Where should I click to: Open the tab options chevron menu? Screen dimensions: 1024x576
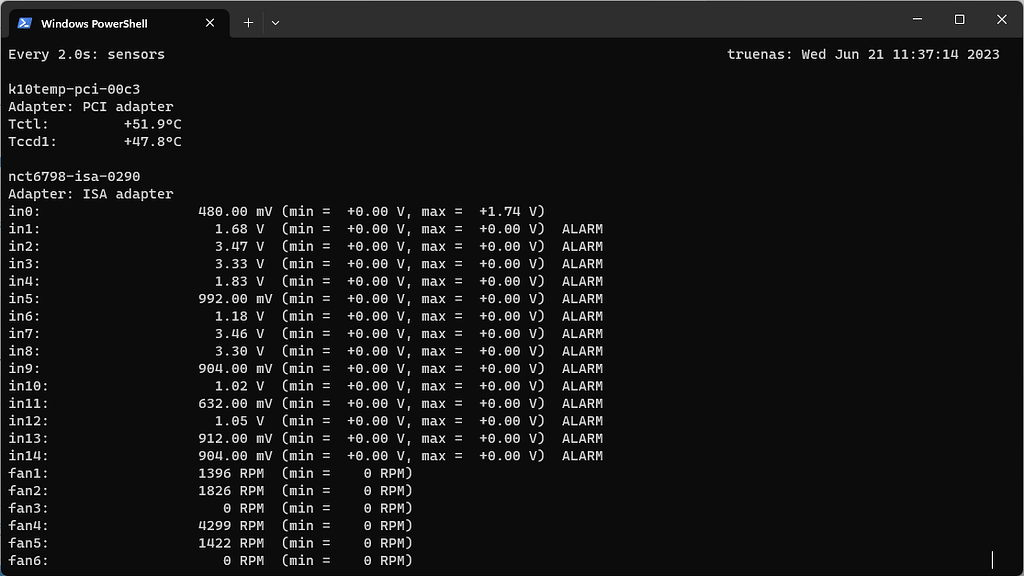275,22
